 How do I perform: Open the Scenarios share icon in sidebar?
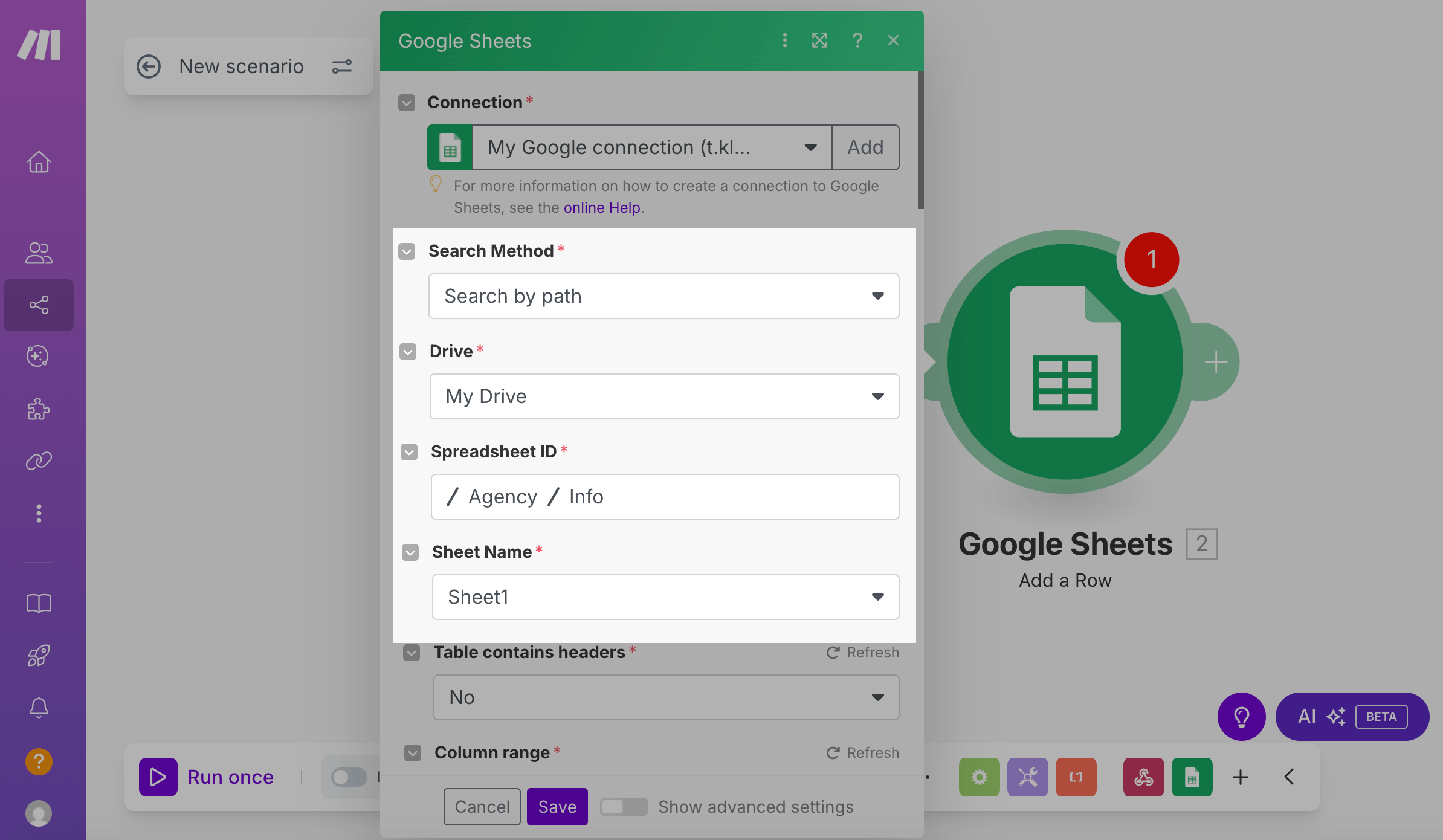(39, 305)
